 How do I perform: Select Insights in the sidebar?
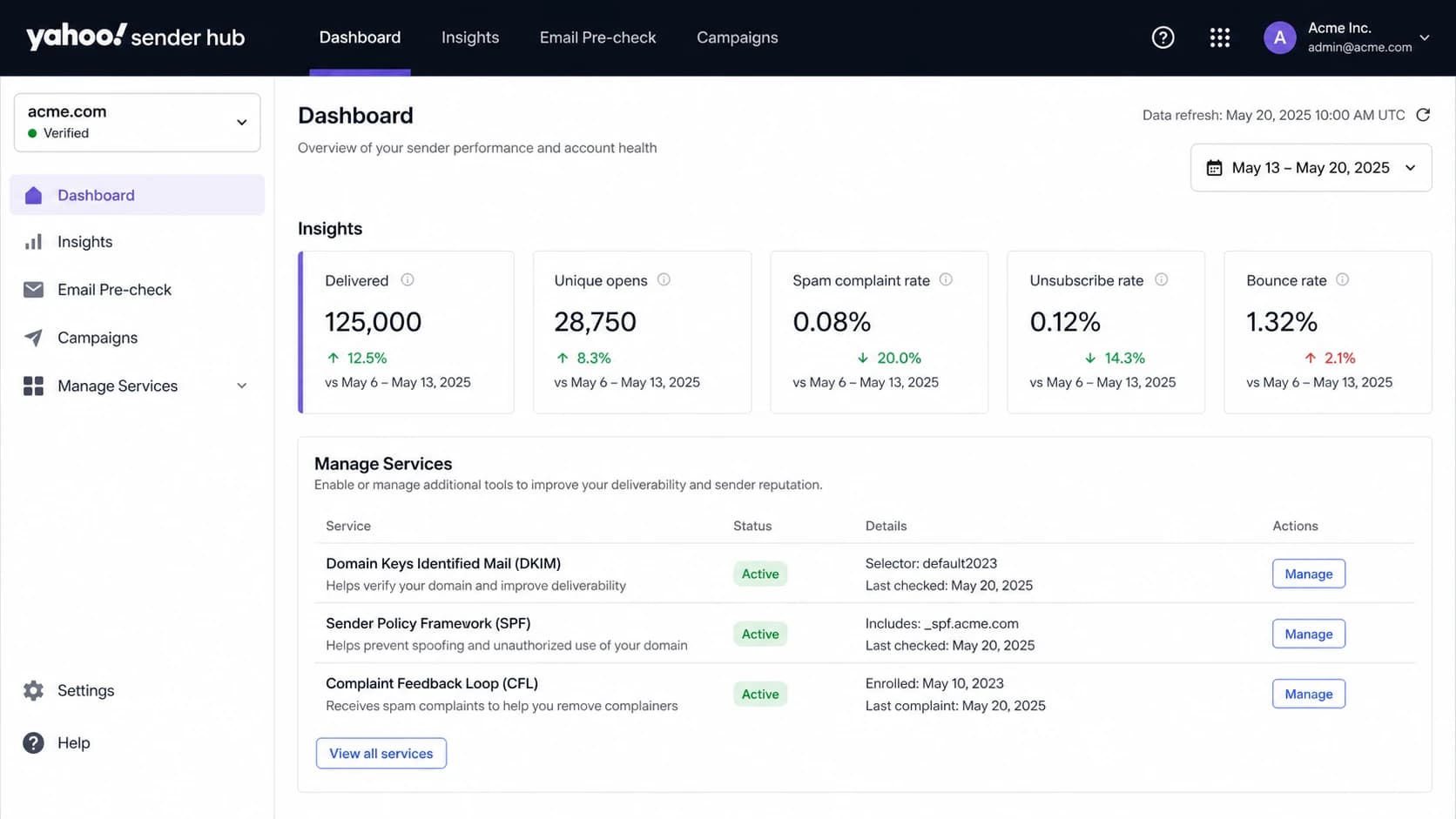coord(137,242)
